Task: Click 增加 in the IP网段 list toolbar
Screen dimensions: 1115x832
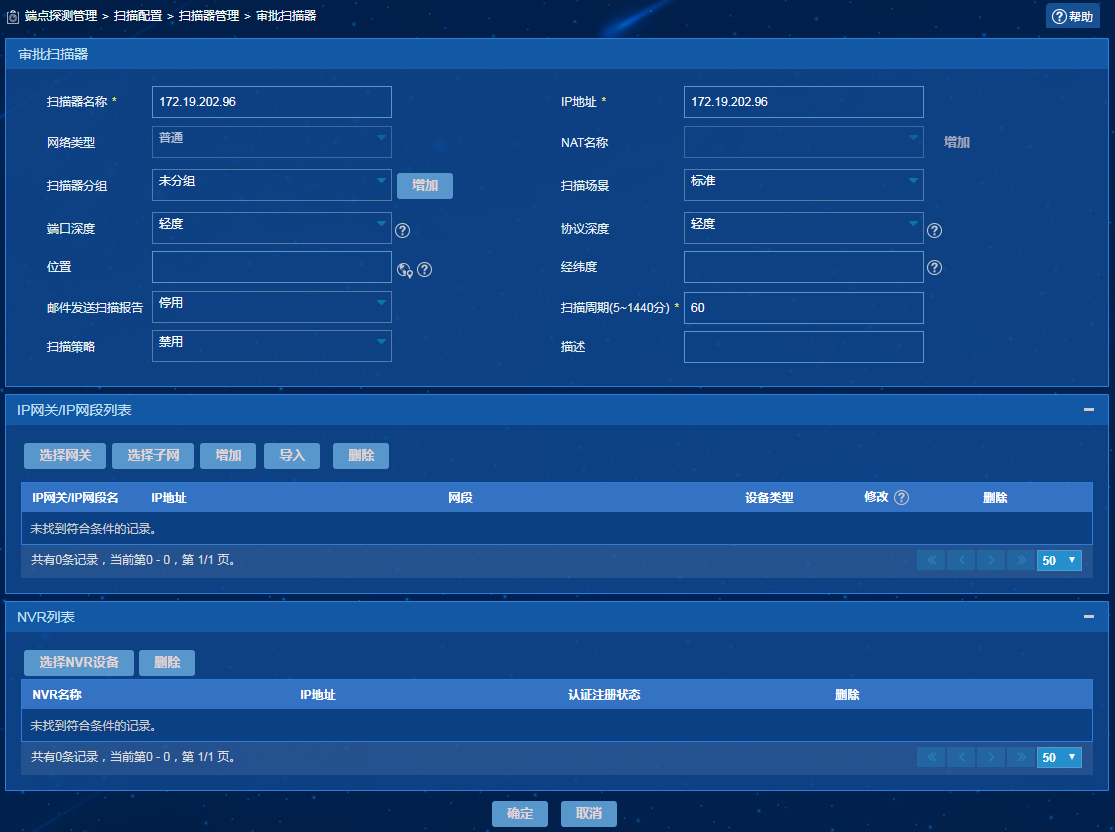Action: tap(228, 456)
